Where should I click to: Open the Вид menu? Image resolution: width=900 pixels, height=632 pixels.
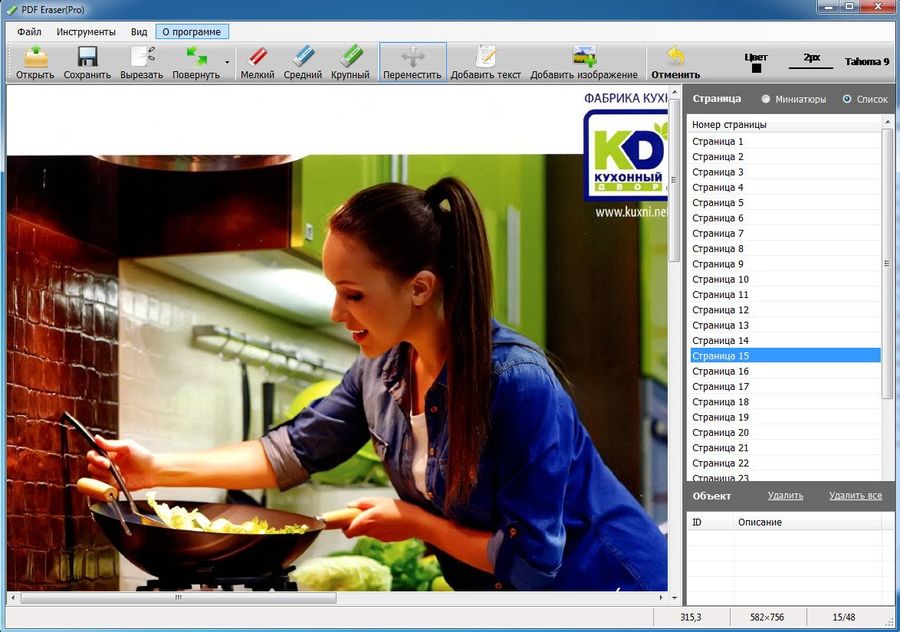(x=139, y=32)
